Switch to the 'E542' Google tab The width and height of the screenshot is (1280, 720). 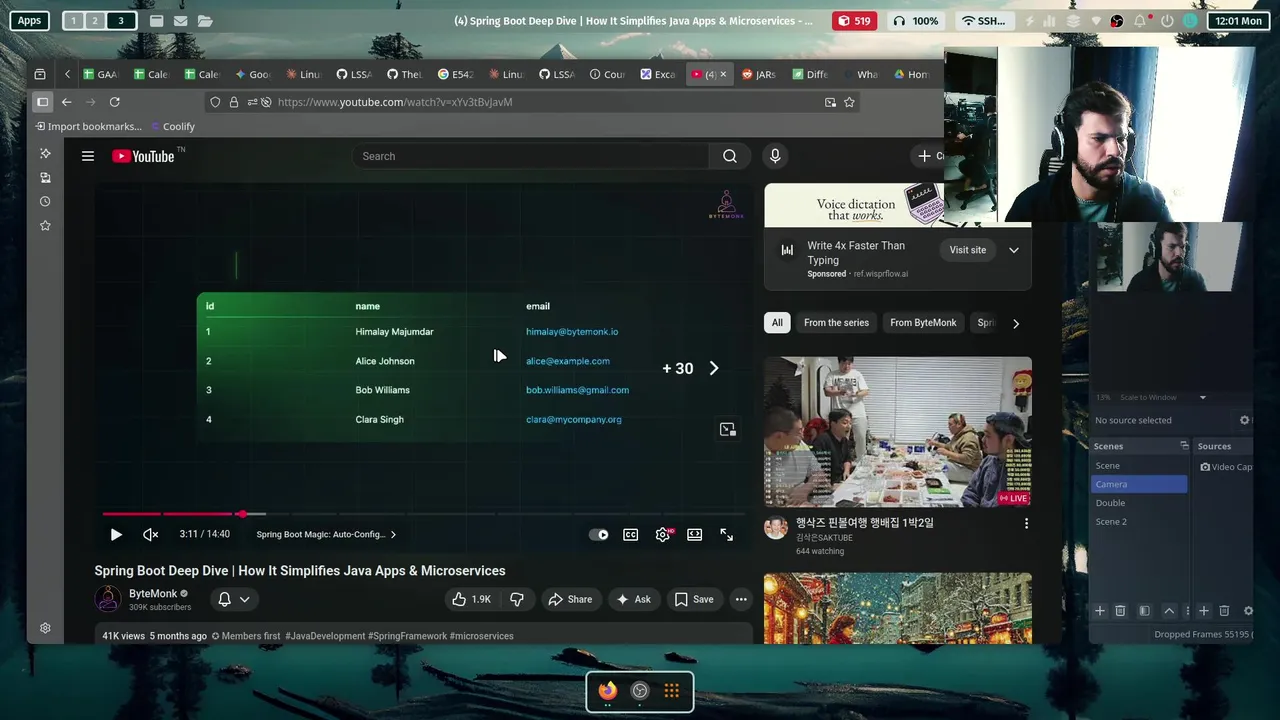[x=455, y=74]
